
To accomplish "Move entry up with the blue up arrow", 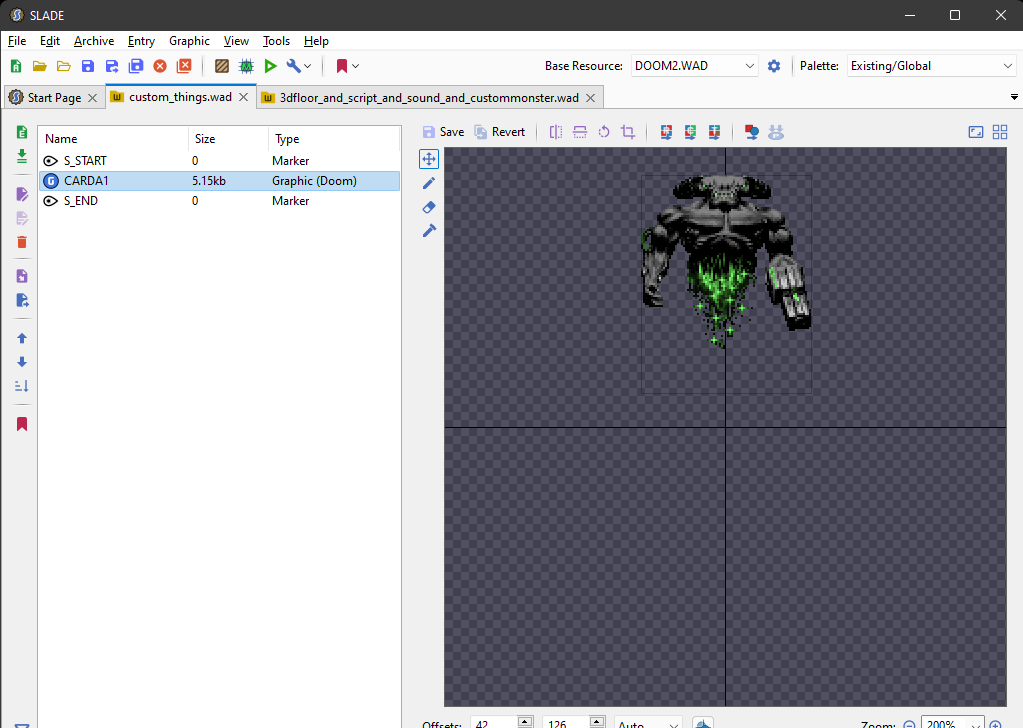I will 22,339.
